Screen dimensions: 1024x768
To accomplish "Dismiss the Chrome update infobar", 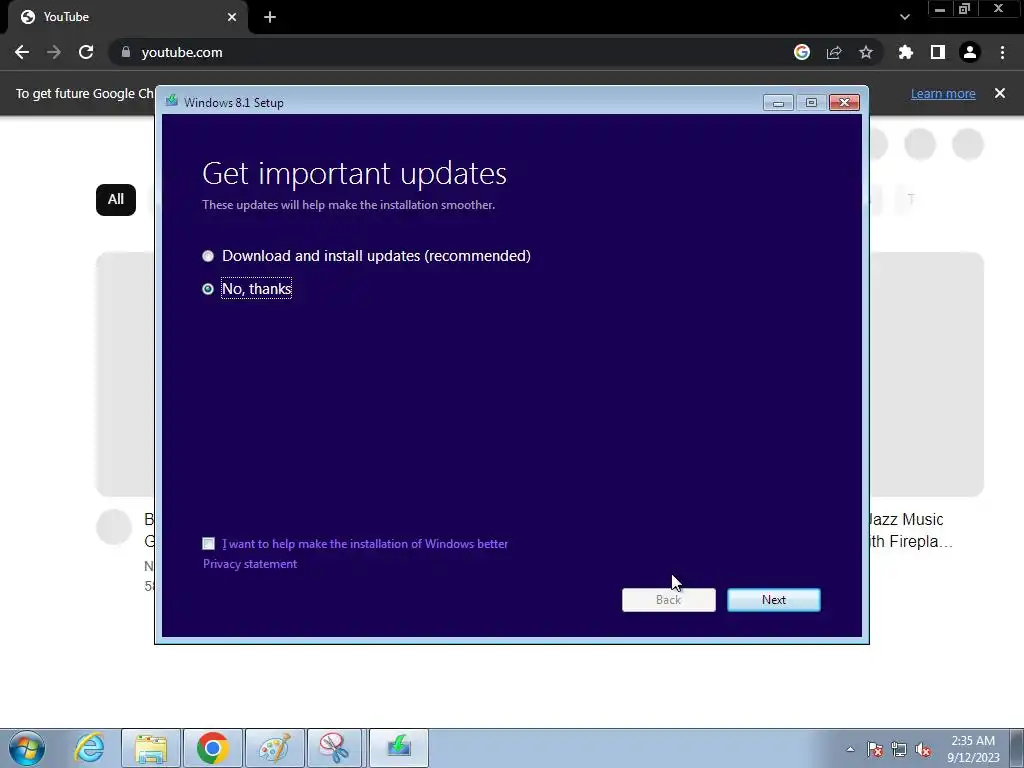I will [x=1000, y=93].
